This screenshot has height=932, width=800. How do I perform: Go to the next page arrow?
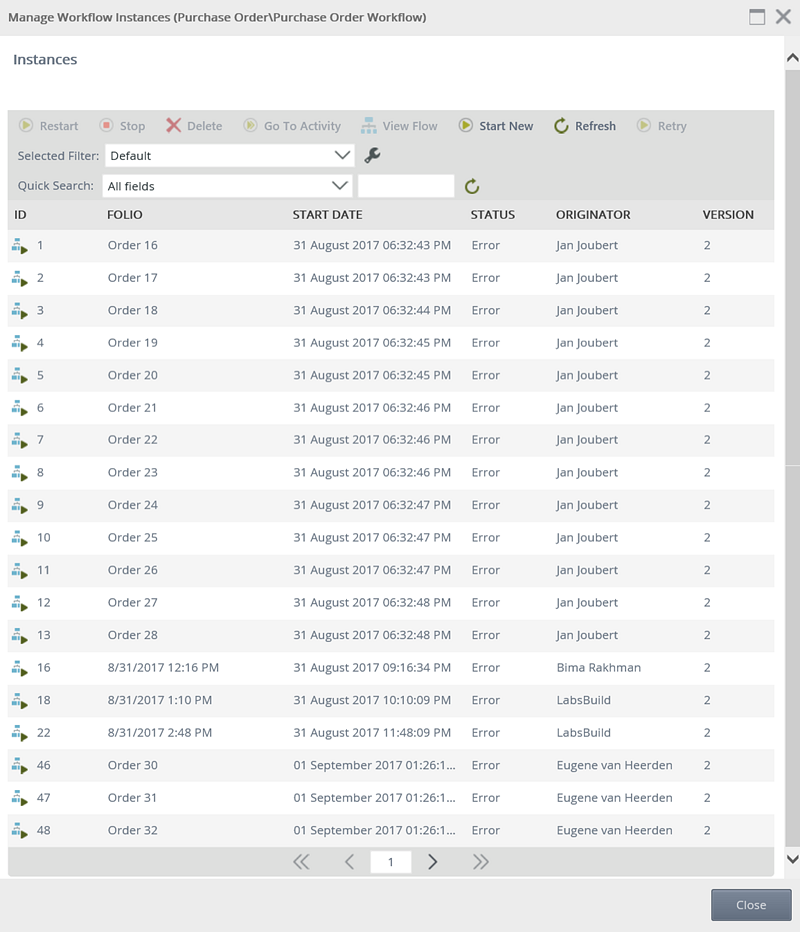coord(432,862)
